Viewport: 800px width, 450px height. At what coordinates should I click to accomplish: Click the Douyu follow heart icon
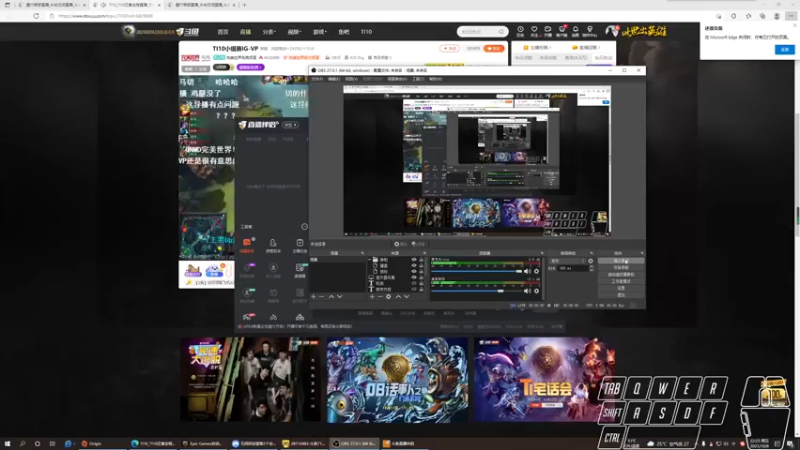[534, 30]
